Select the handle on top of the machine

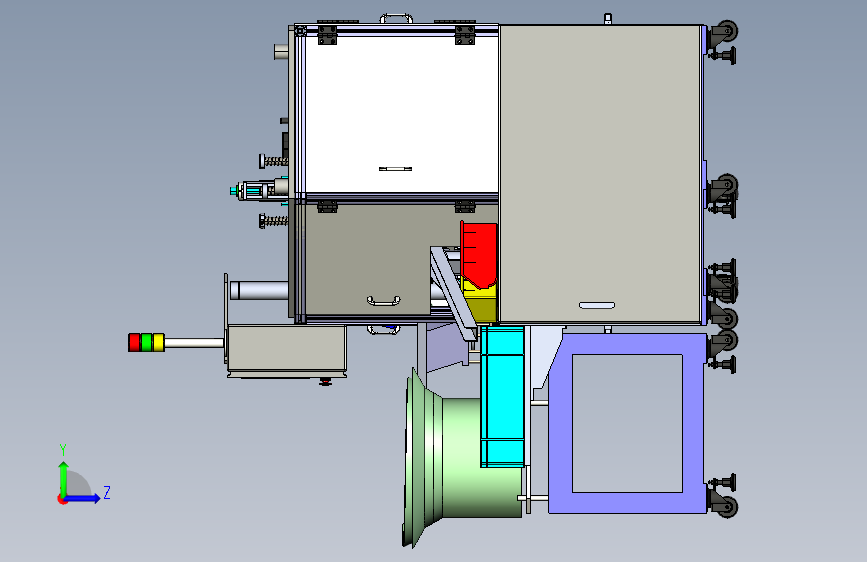[396, 18]
